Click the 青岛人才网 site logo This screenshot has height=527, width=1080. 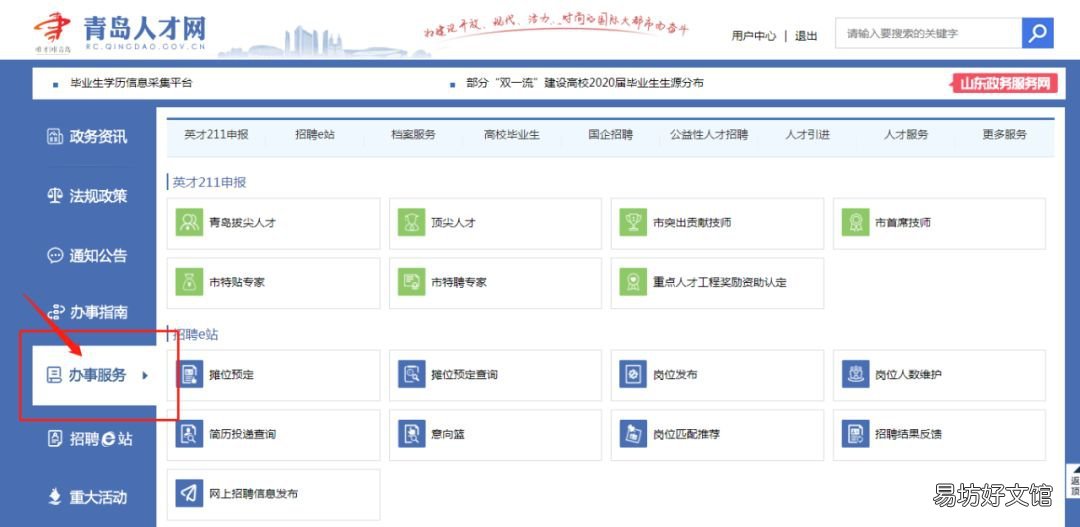[120, 32]
